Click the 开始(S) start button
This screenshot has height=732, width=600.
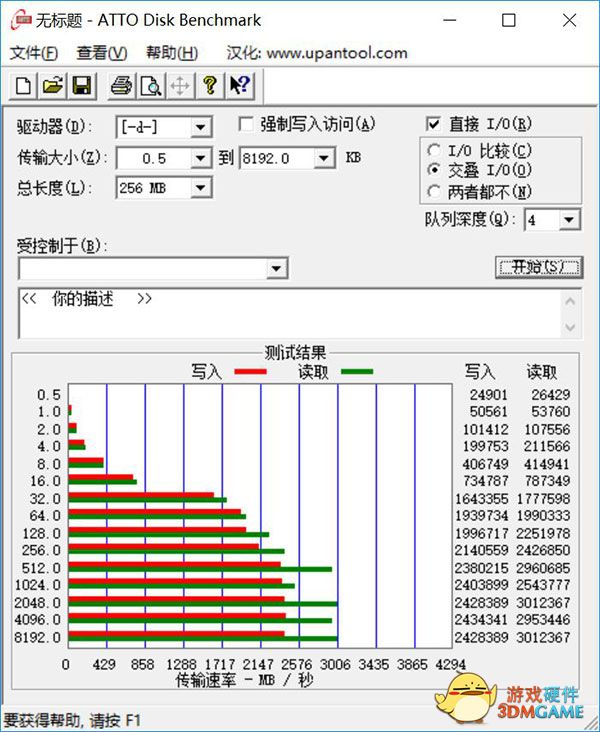[x=539, y=267]
